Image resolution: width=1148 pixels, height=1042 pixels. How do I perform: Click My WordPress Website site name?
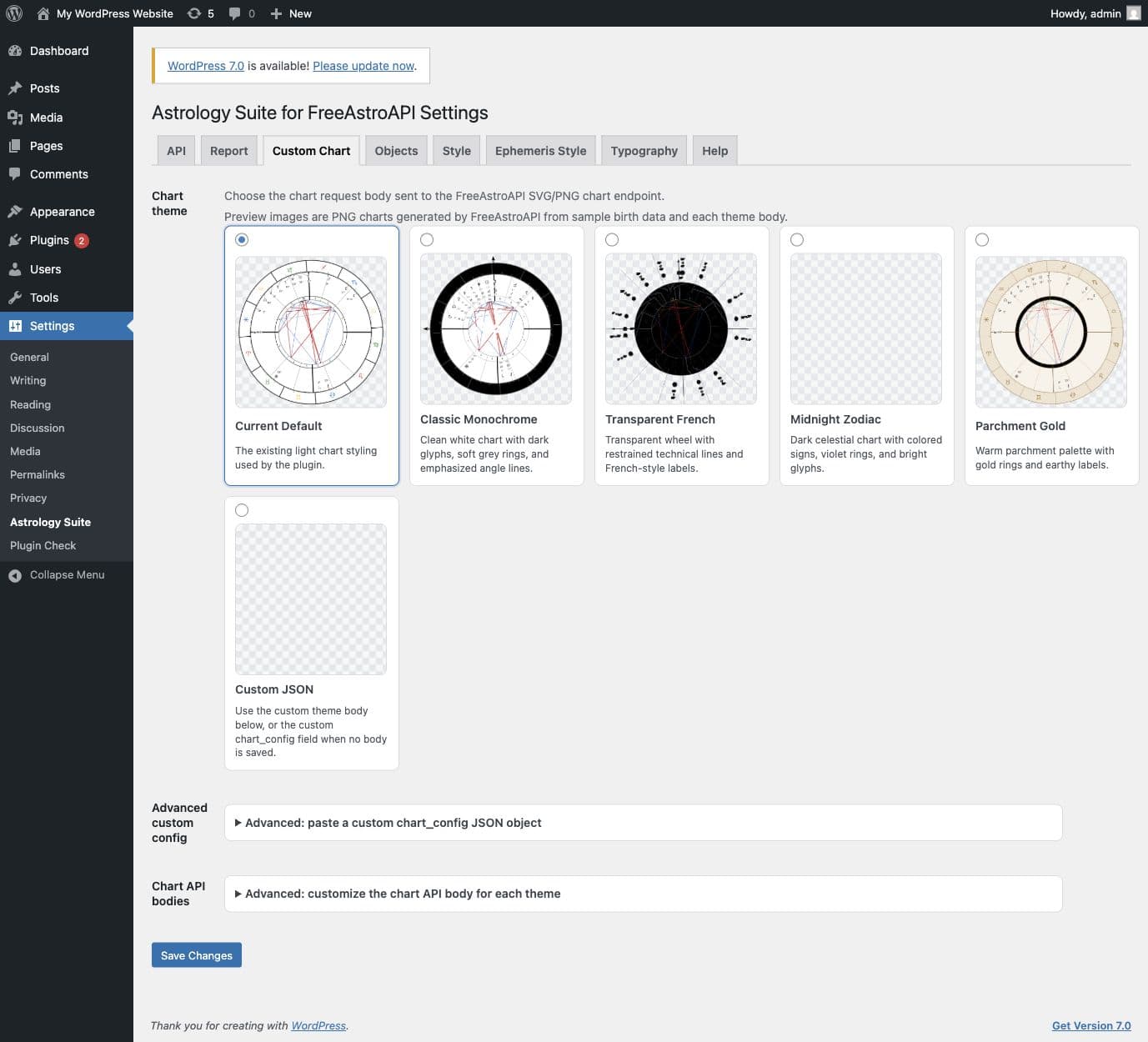coord(115,13)
